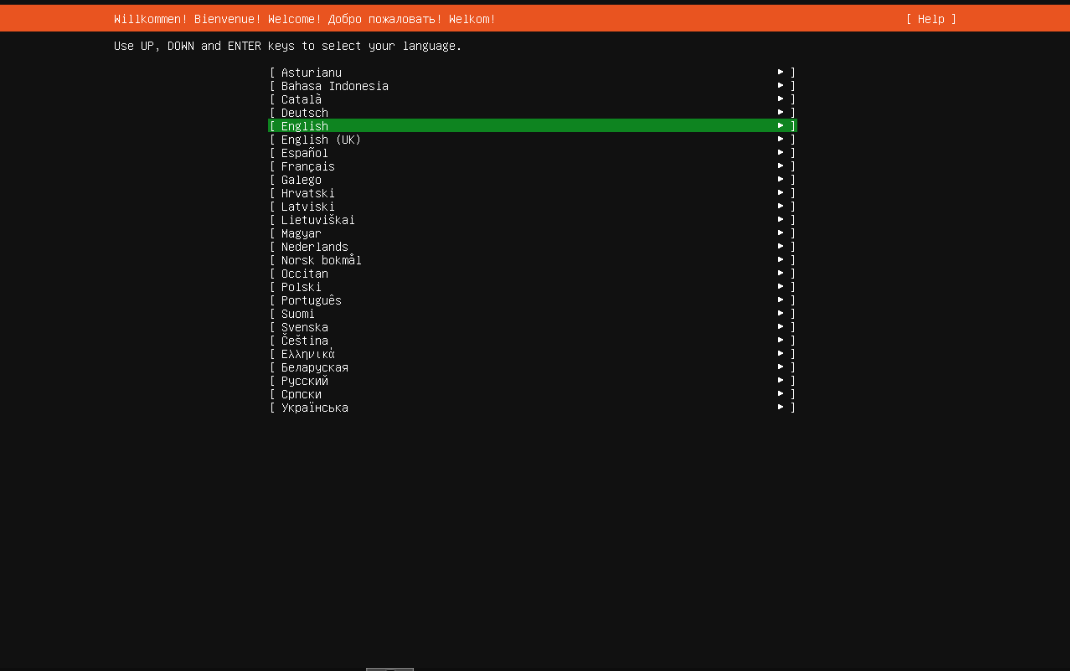Viewport: 1070px width, 671px height.
Task: Select Español from the language list
Action: coord(303,152)
